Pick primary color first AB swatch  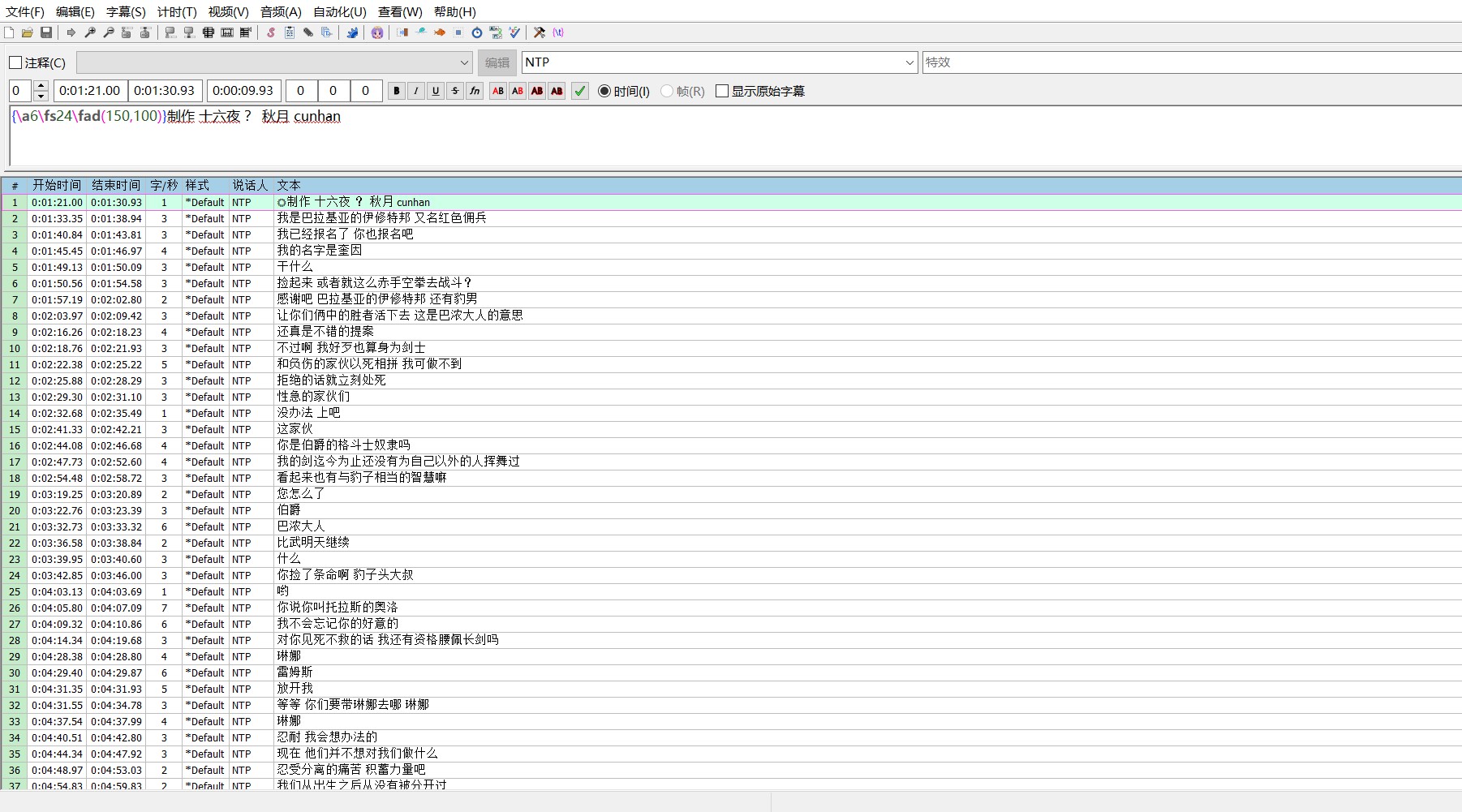tap(498, 91)
